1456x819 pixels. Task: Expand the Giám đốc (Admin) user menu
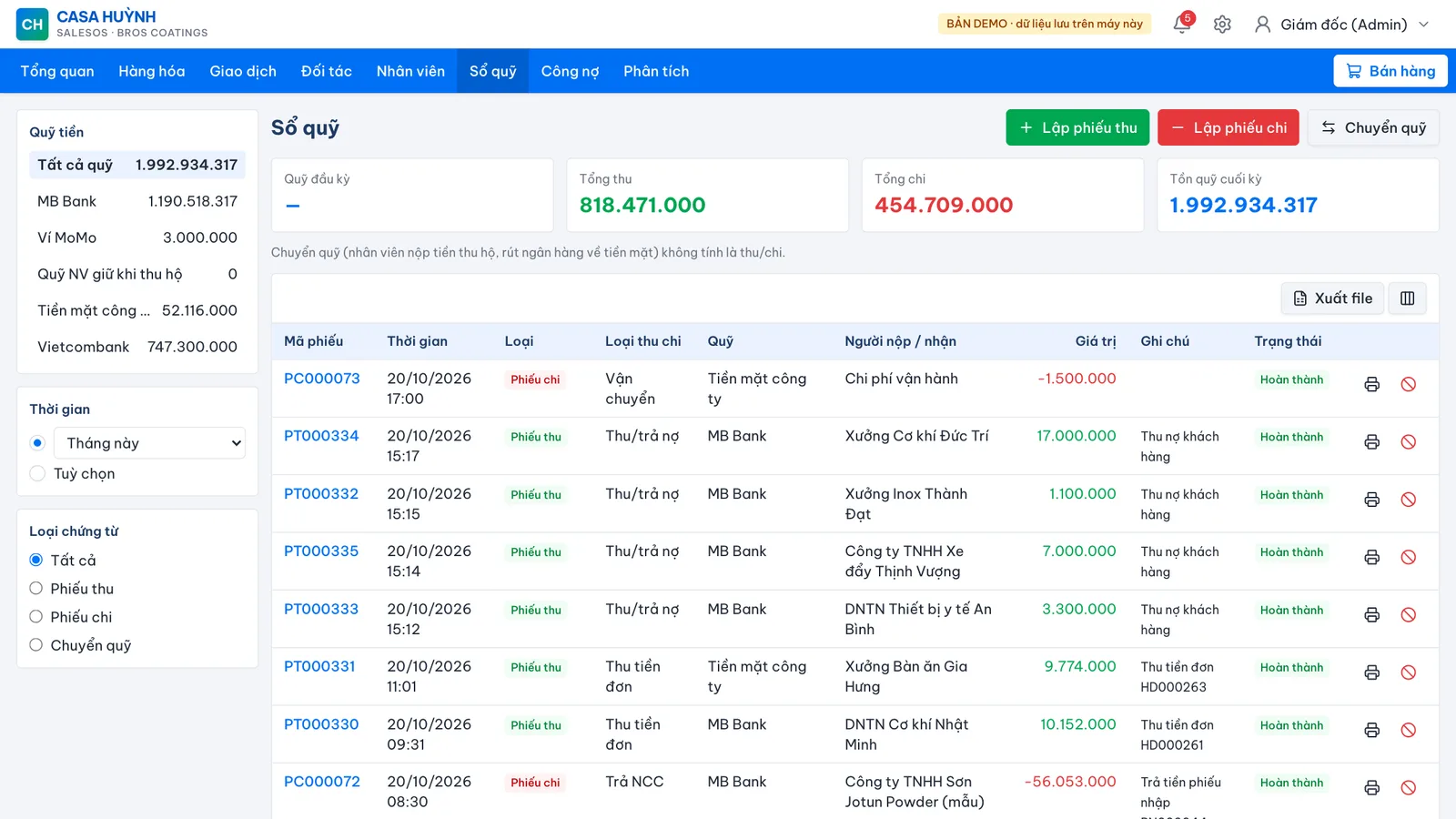coord(1342,25)
